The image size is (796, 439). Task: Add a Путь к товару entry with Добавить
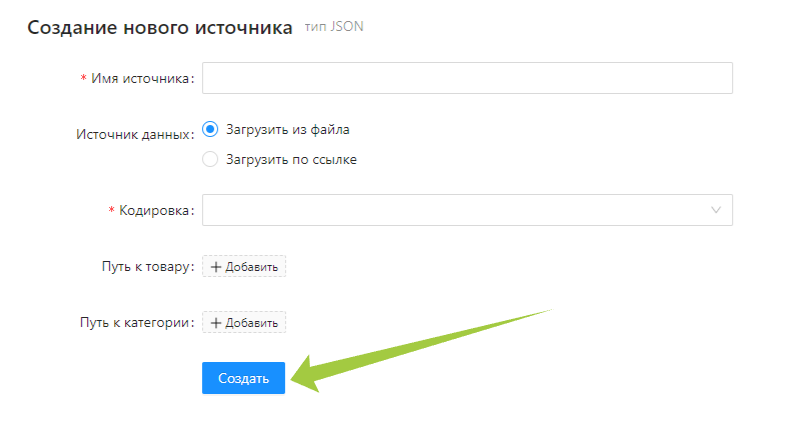[245, 267]
